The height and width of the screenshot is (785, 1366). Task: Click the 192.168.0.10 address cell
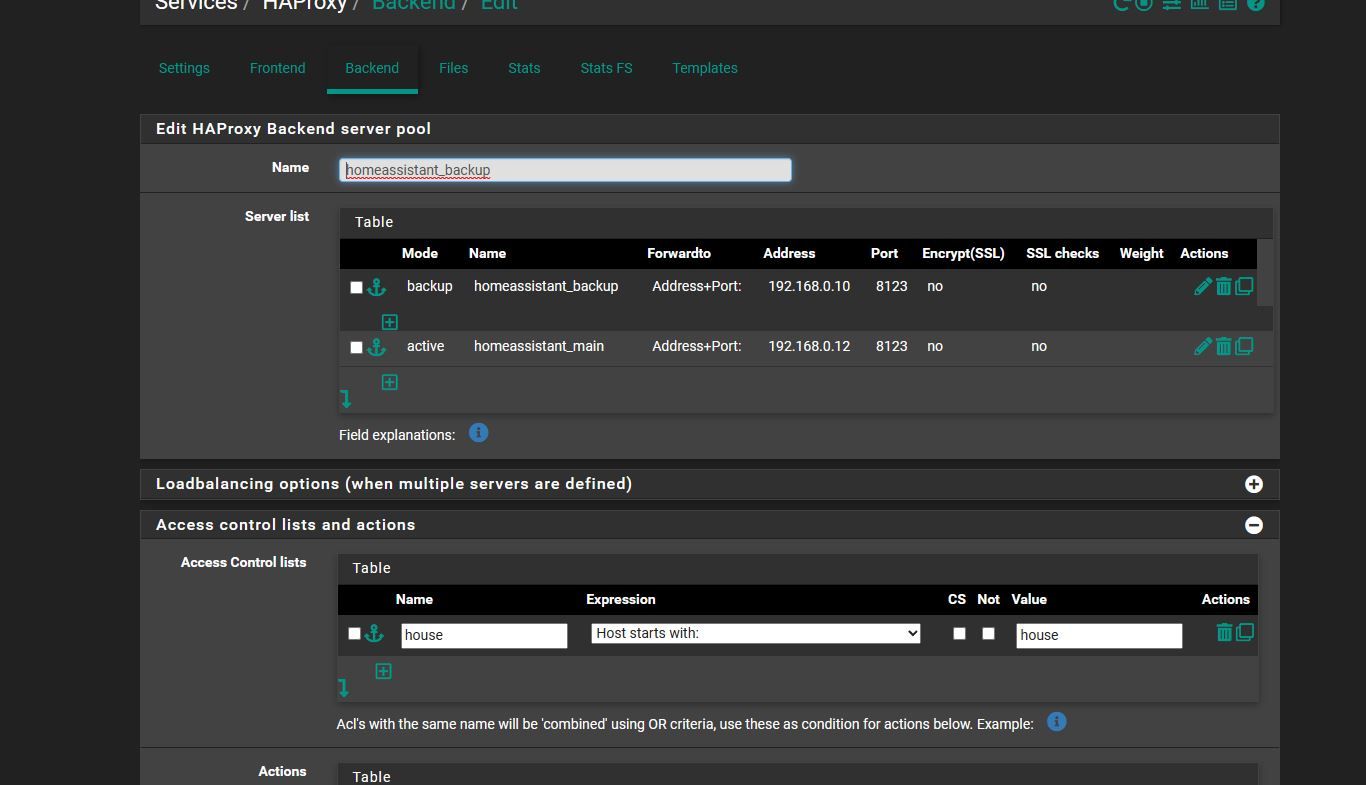point(809,286)
